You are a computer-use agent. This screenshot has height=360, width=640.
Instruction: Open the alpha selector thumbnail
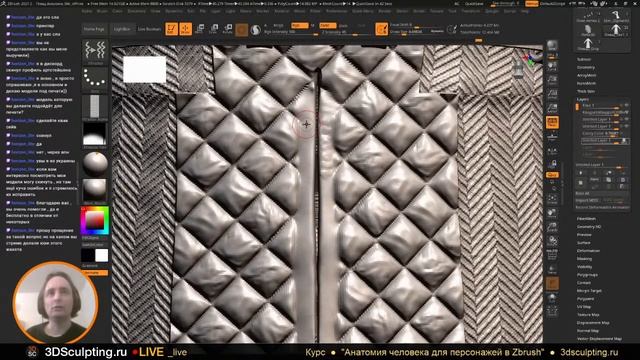[95, 106]
